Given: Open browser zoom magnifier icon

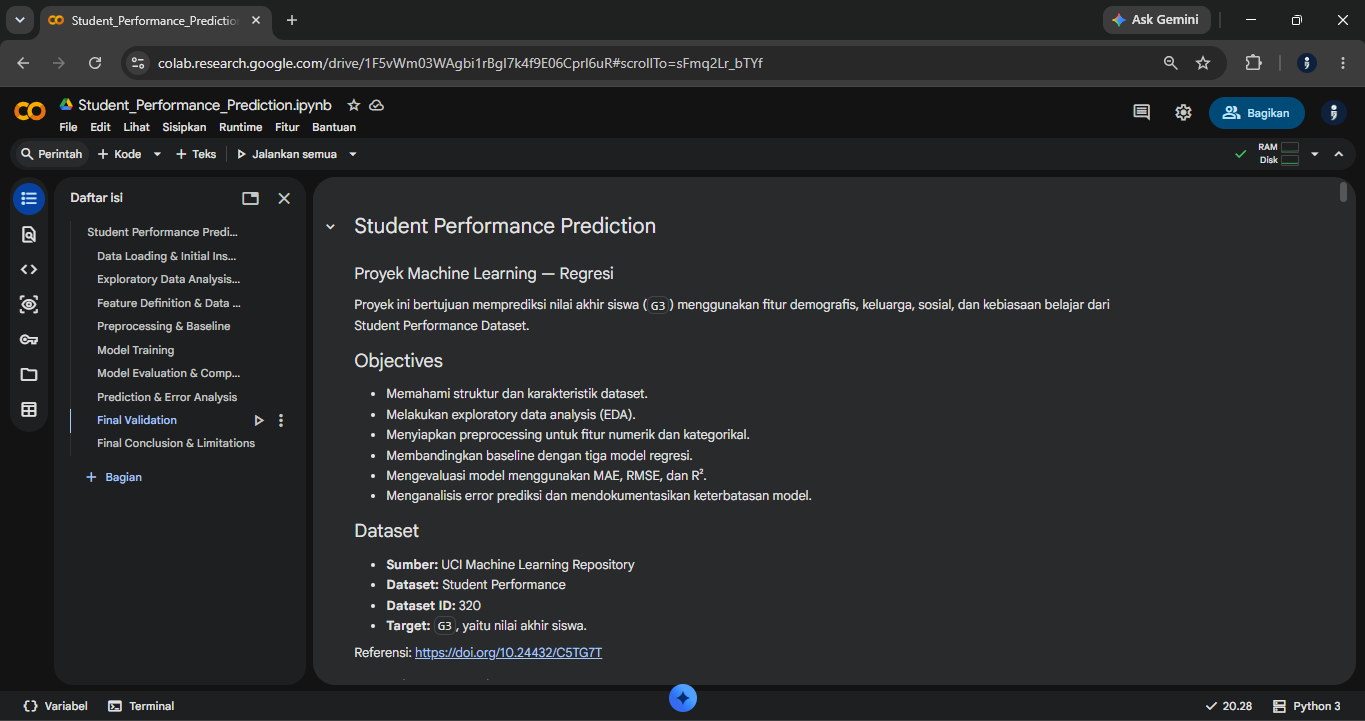Looking at the screenshot, I should click(1170, 63).
